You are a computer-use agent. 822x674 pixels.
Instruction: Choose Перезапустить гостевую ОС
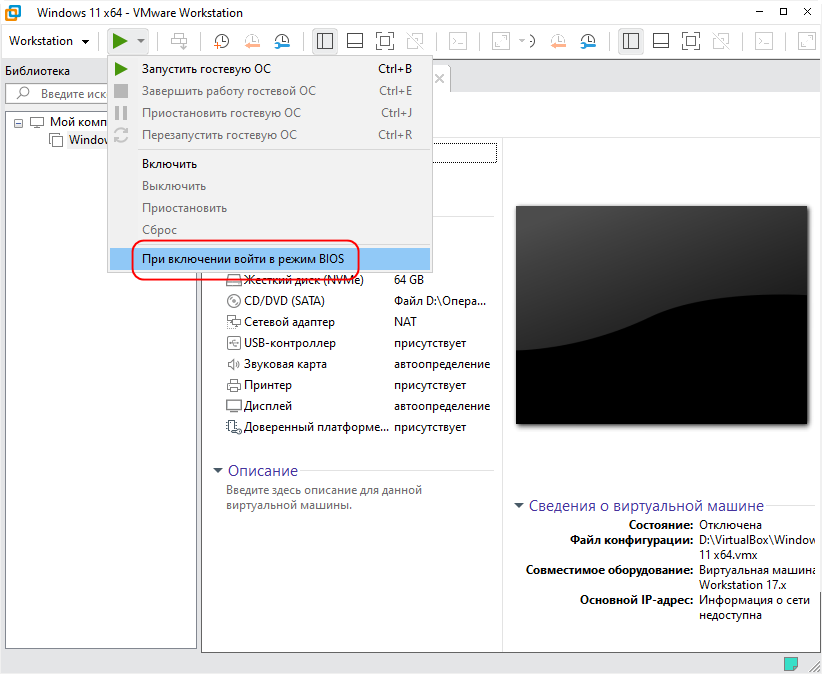pos(269,135)
